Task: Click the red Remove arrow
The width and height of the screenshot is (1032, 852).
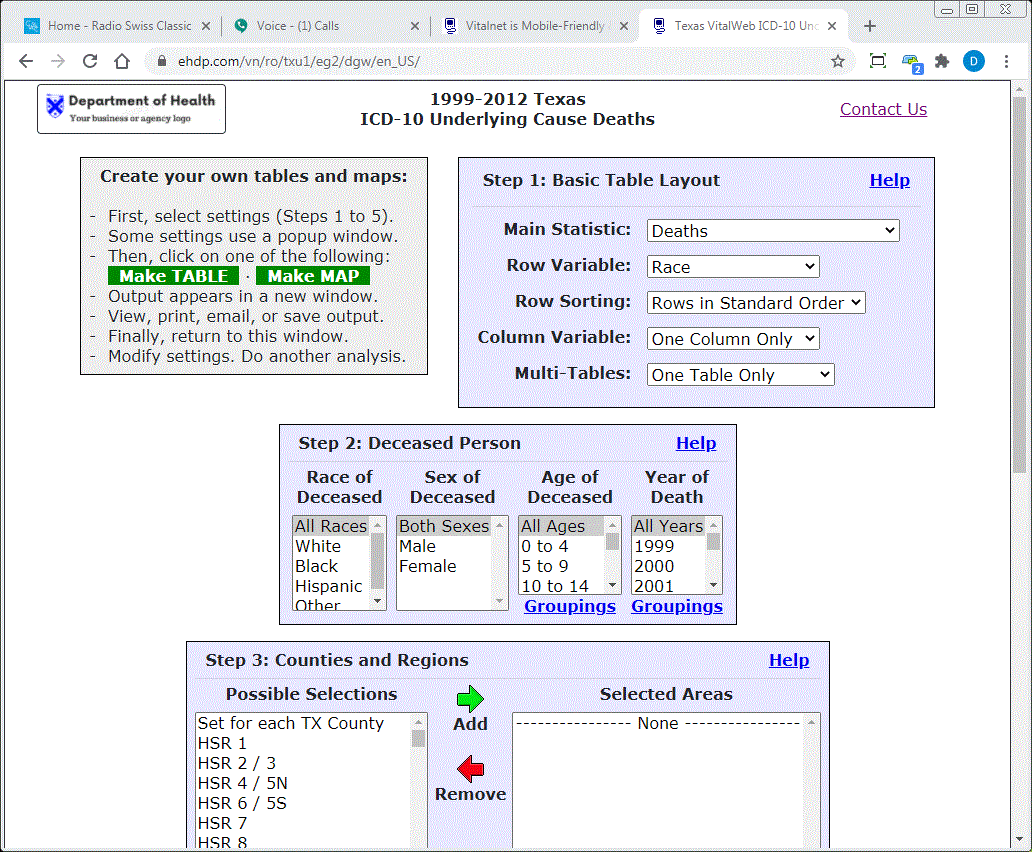Action: coord(469,767)
